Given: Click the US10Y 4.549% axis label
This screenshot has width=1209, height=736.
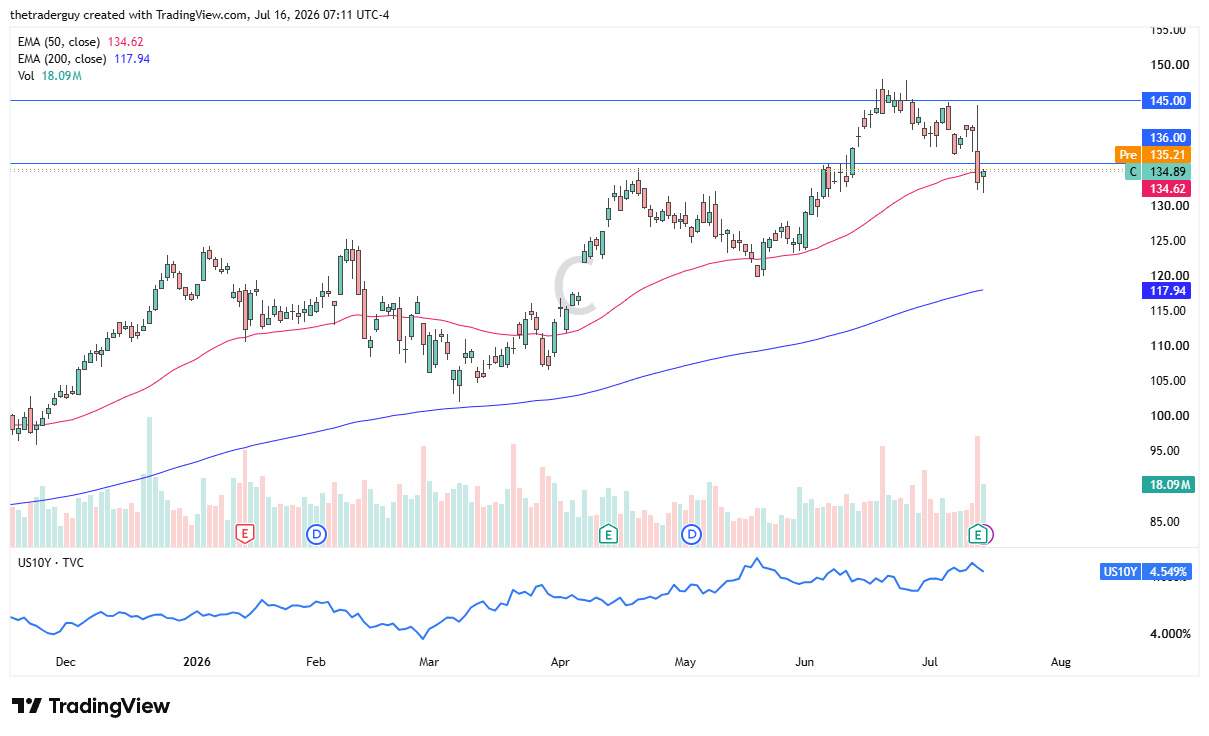Looking at the screenshot, I should coord(1145,572).
